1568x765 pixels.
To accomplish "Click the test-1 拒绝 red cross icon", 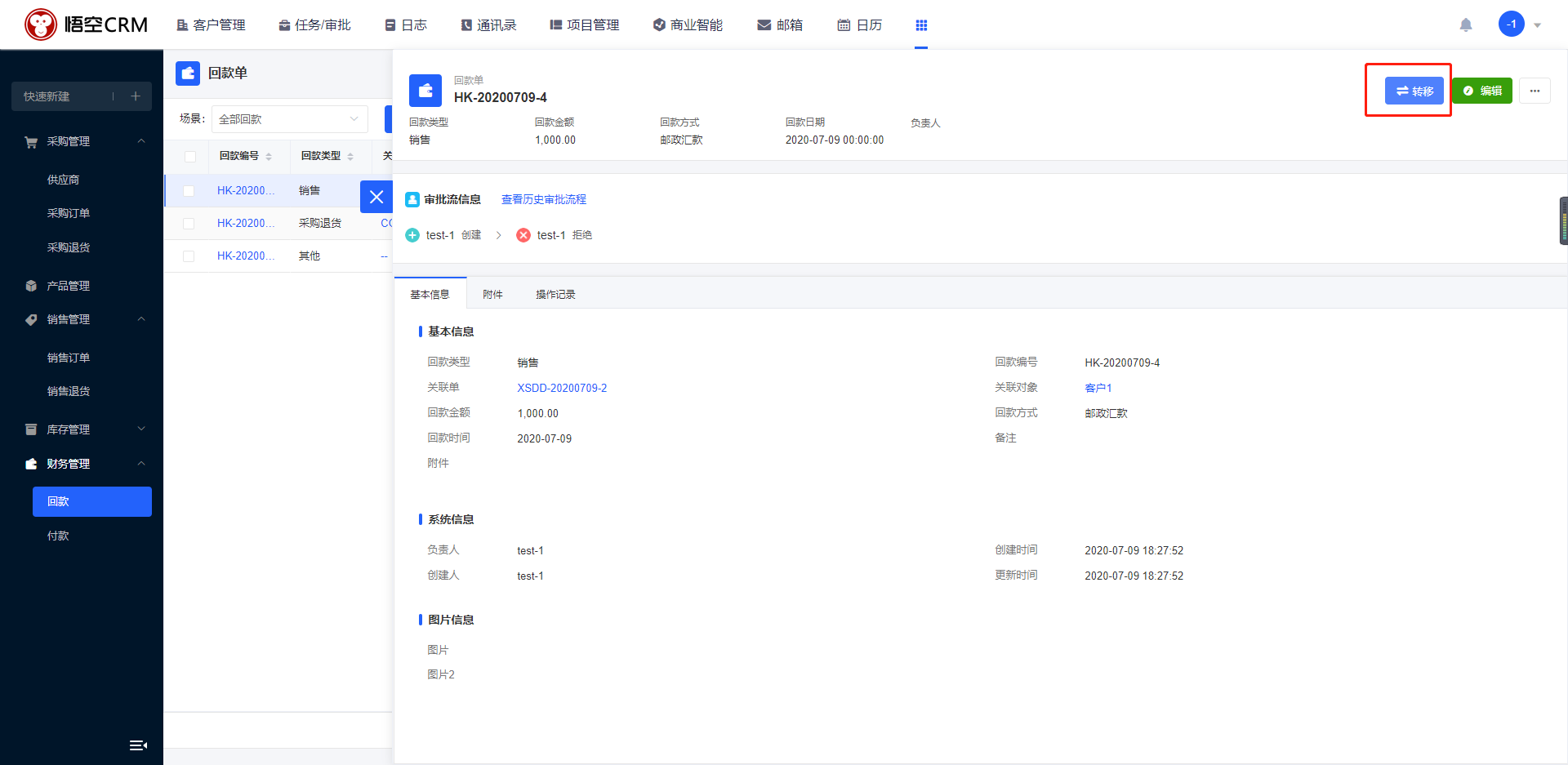I will 523,235.
